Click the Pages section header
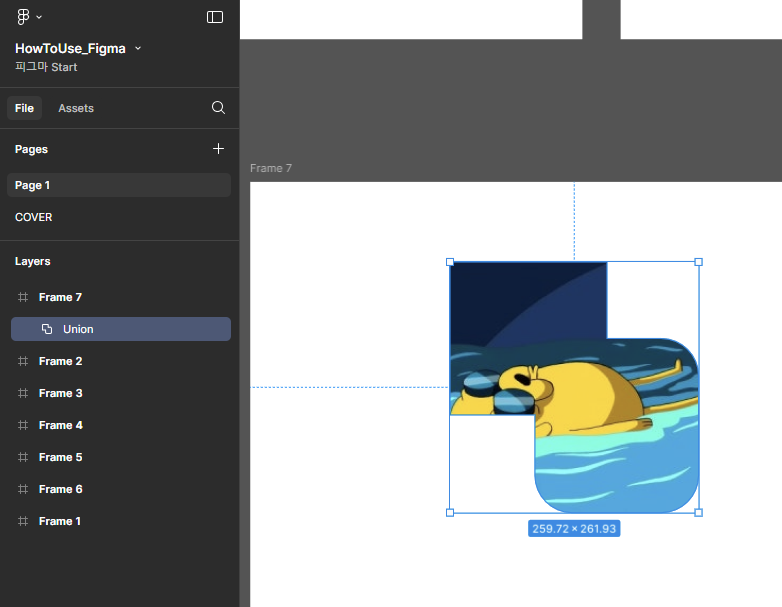 coord(31,149)
